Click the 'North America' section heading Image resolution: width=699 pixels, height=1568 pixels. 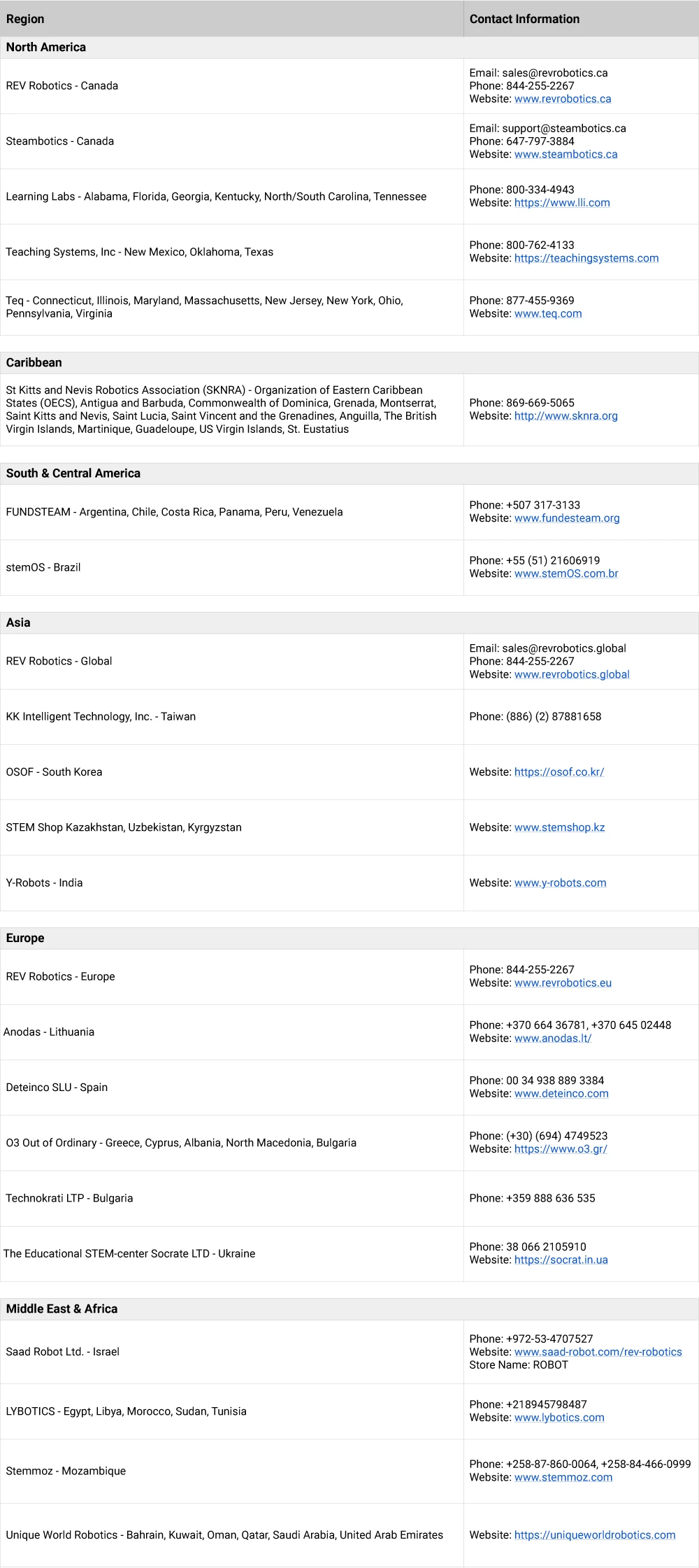click(46, 48)
